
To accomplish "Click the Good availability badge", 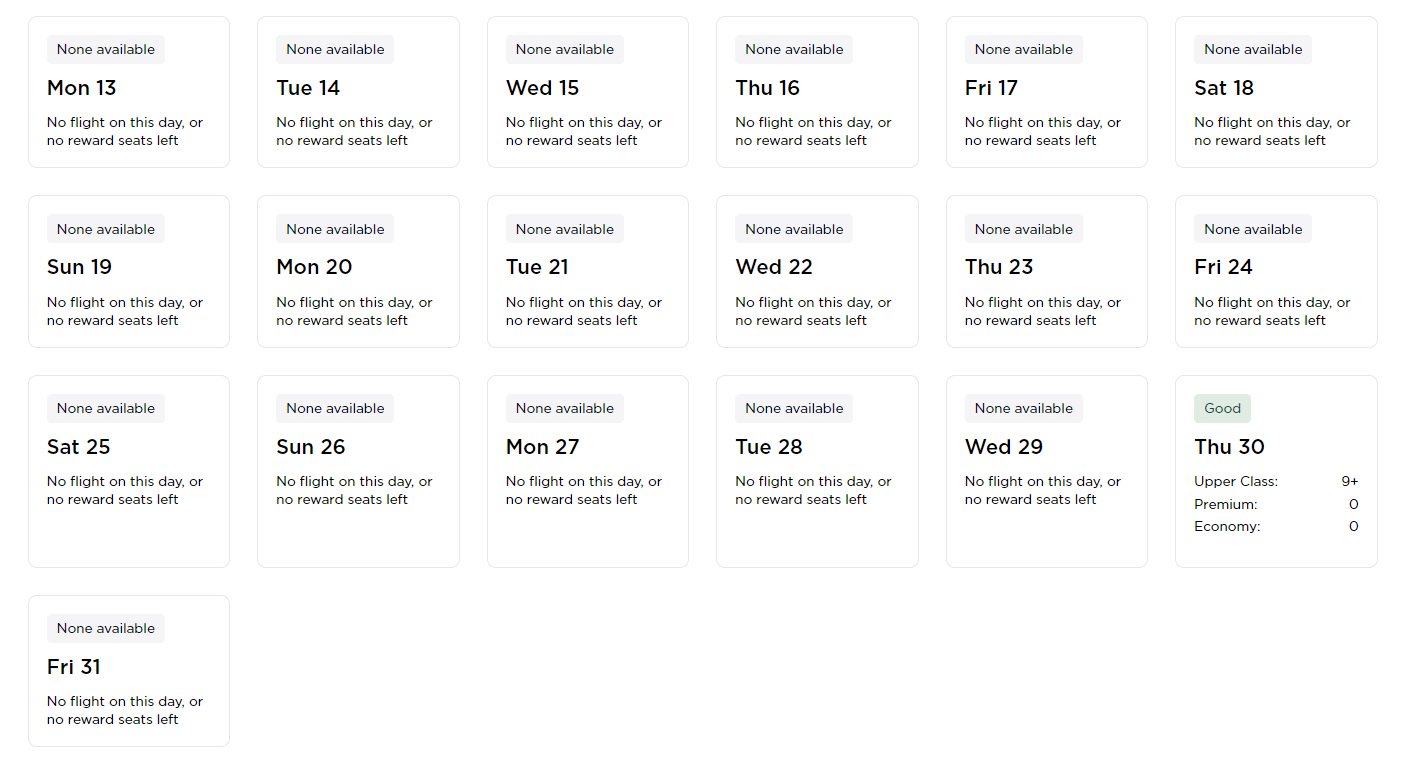I will tap(1222, 408).
